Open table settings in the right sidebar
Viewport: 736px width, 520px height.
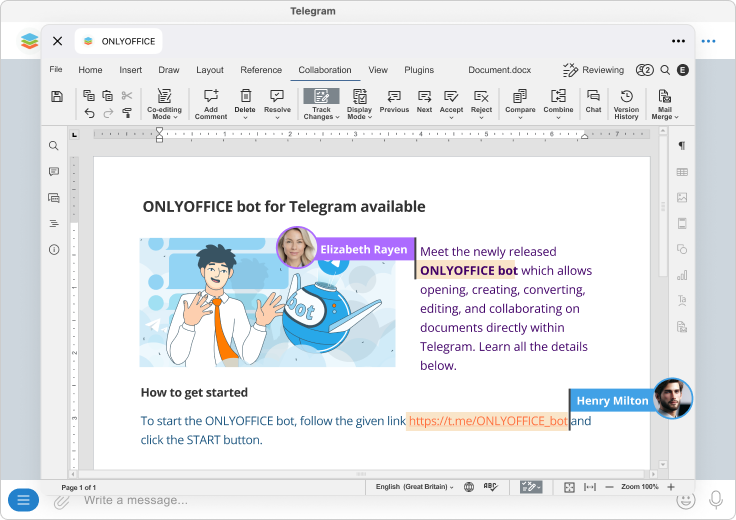point(682,172)
